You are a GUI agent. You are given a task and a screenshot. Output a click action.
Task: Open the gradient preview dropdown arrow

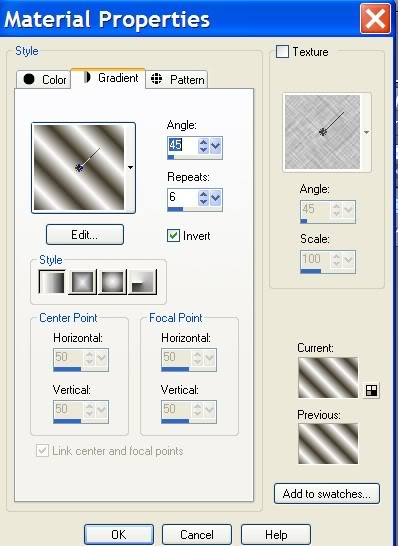(130, 167)
